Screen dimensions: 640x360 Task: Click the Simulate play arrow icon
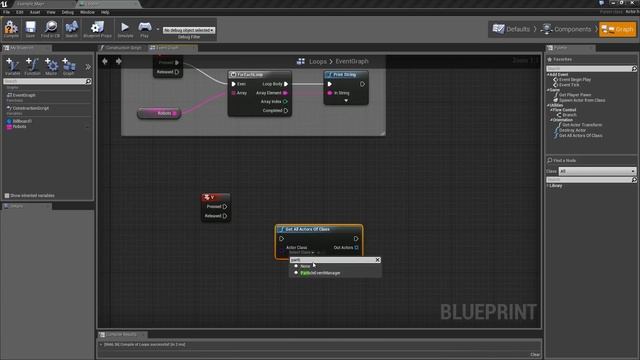pos(125,27)
